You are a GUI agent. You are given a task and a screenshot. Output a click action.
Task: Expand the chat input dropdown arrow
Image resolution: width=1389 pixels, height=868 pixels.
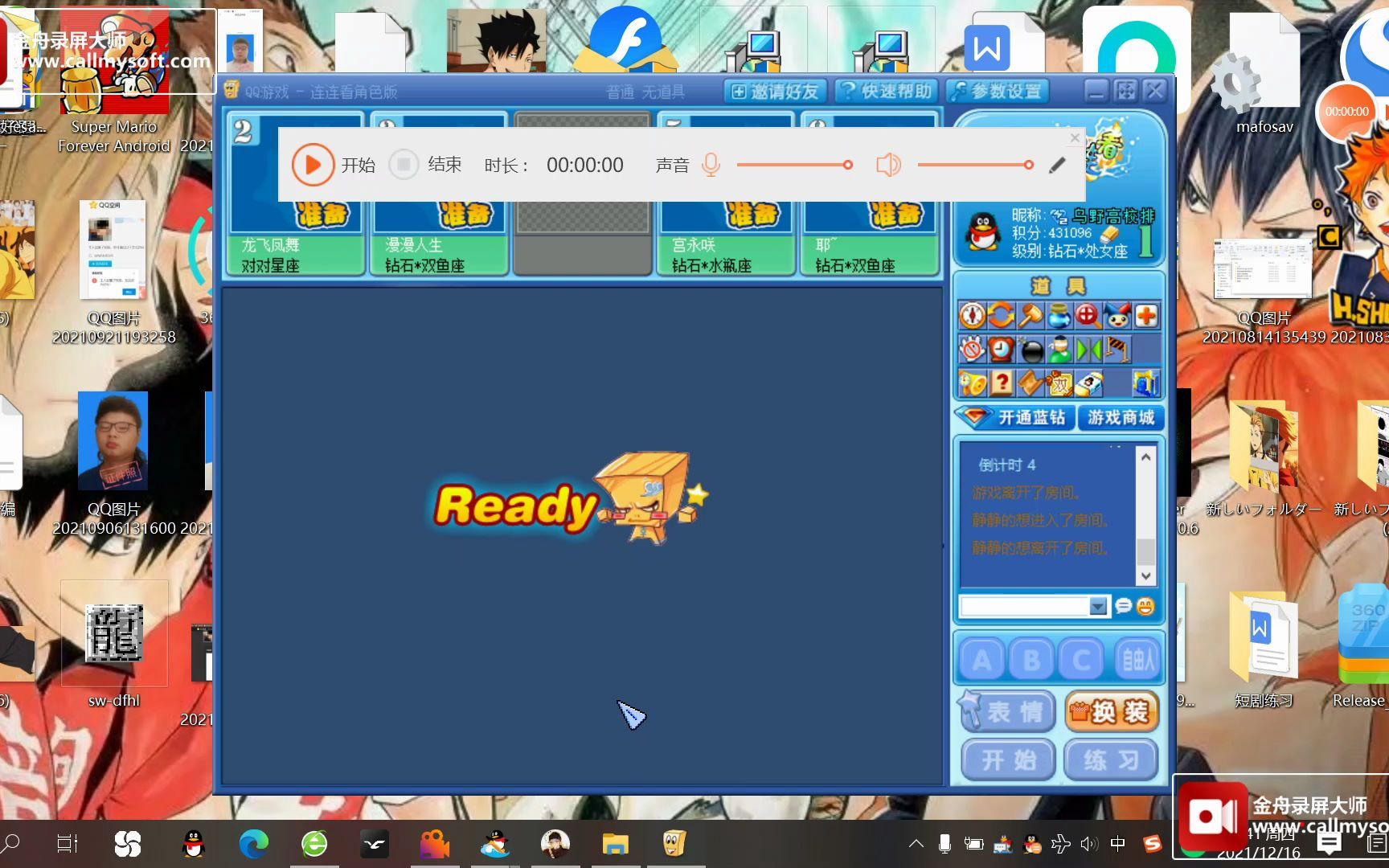[1099, 606]
